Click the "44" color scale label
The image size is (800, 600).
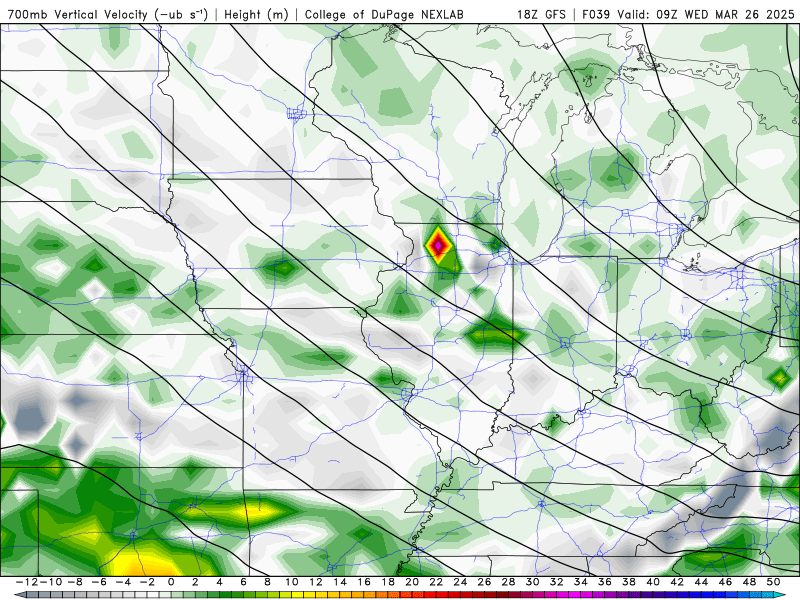(x=701, y=582)
